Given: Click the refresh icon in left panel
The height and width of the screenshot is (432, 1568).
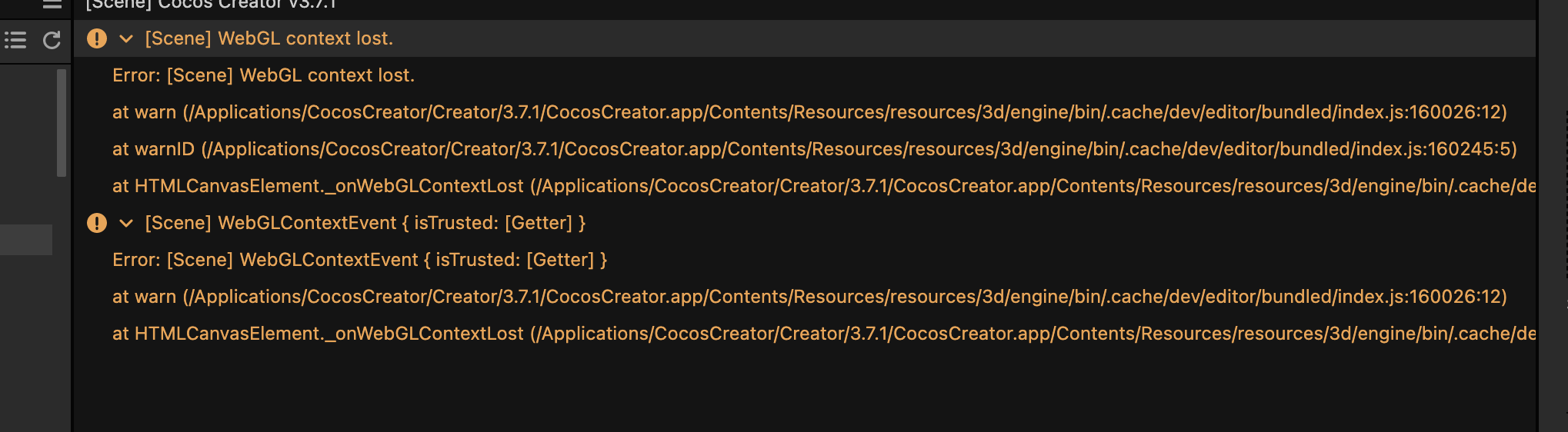Looking at the screenshot, I should pyautogui.click(x=52, y=40).
